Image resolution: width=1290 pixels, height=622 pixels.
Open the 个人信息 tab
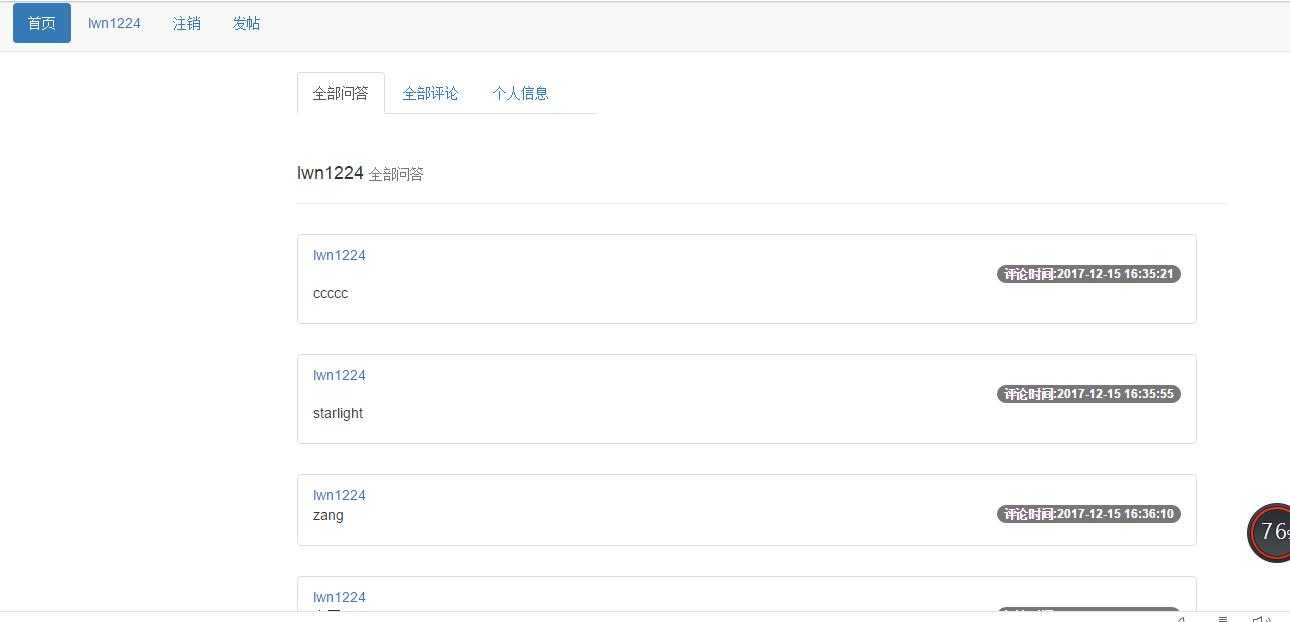click(x=520, y=93)
